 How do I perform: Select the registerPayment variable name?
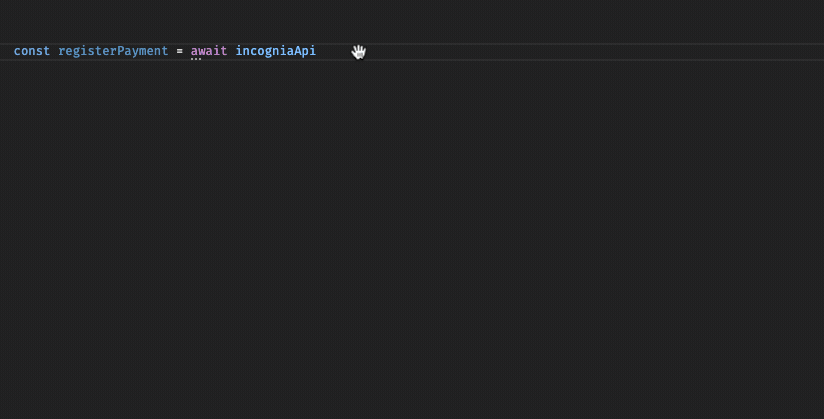click(113, 51)
